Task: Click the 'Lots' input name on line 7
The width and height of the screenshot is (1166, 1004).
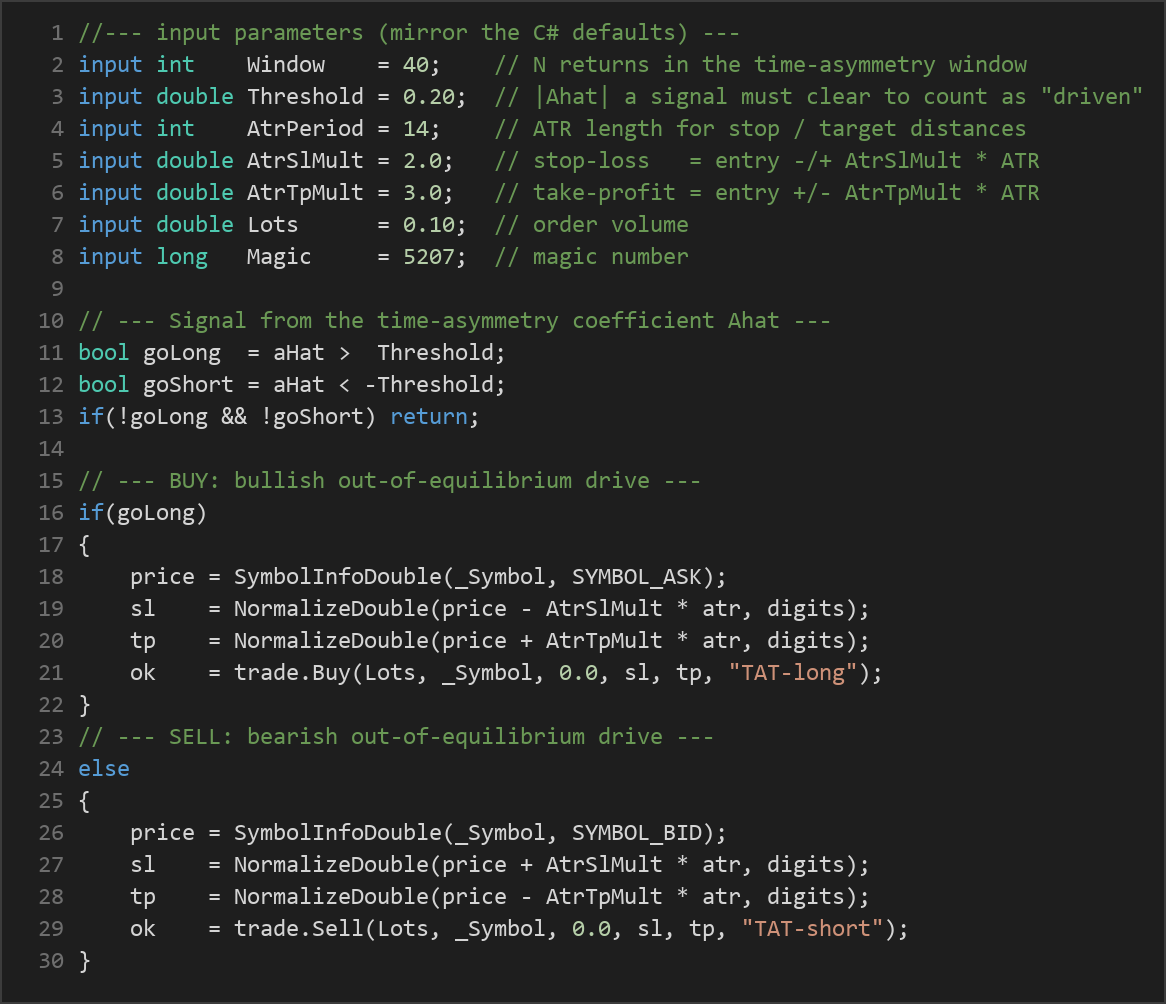Action: 272,225
